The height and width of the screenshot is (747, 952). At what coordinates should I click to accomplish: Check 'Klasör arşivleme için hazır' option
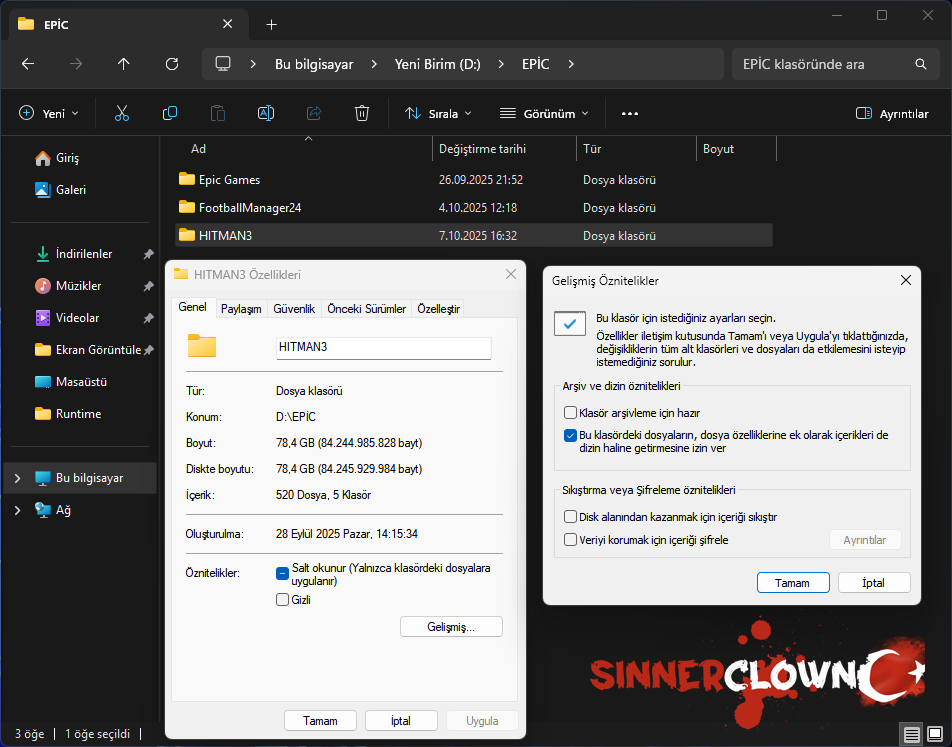pos(571,413)
